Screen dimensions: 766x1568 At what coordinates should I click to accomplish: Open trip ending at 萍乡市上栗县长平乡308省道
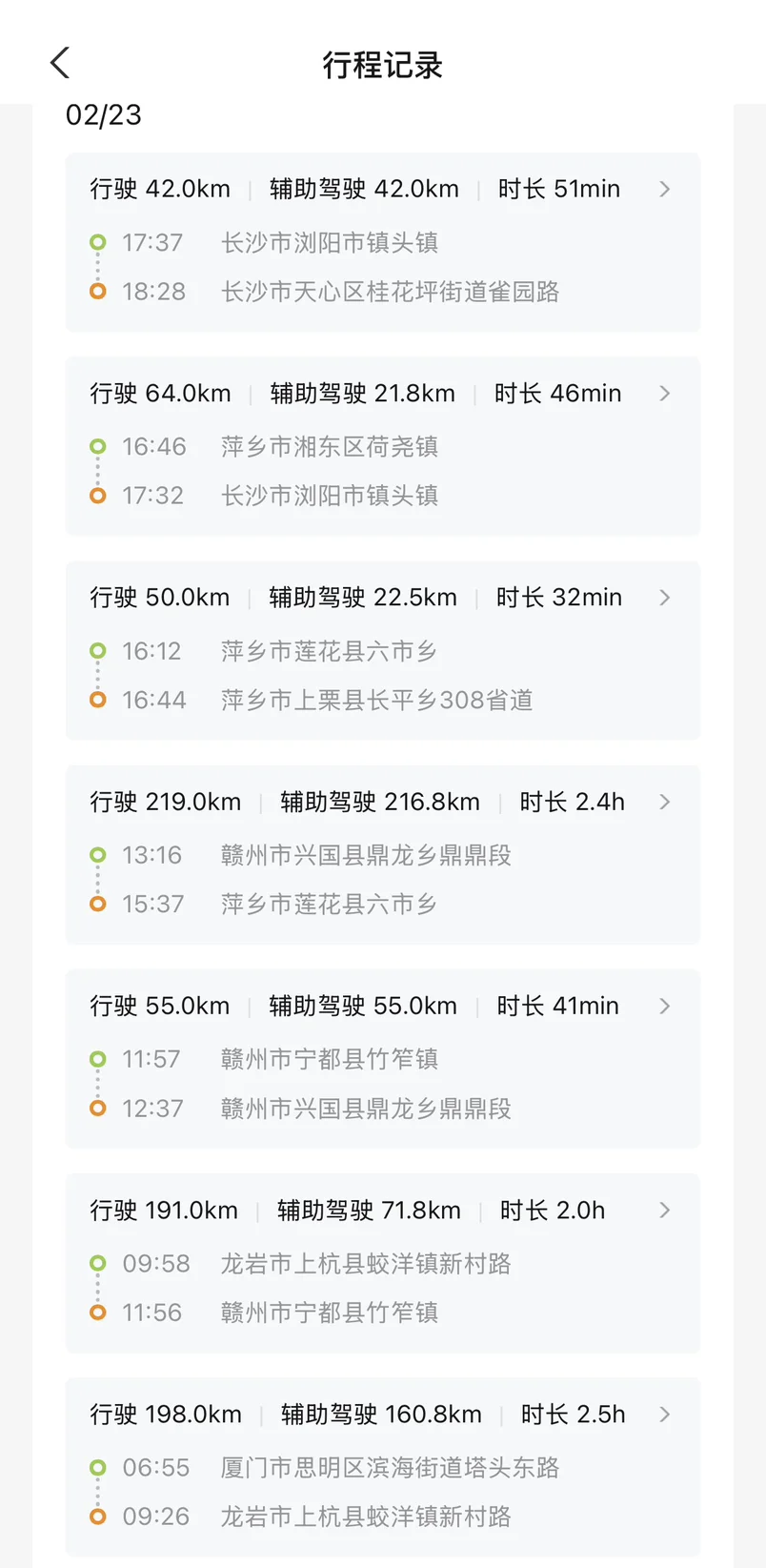376,700
